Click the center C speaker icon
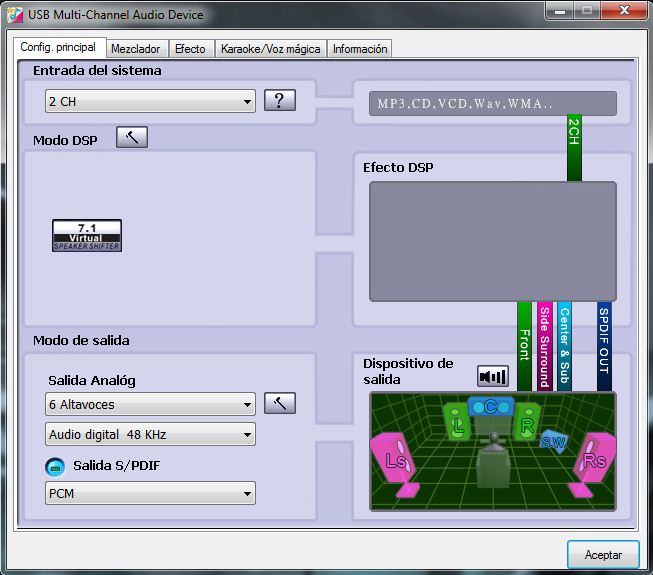This screenshot has height=575, width=653. pos(491,407)
